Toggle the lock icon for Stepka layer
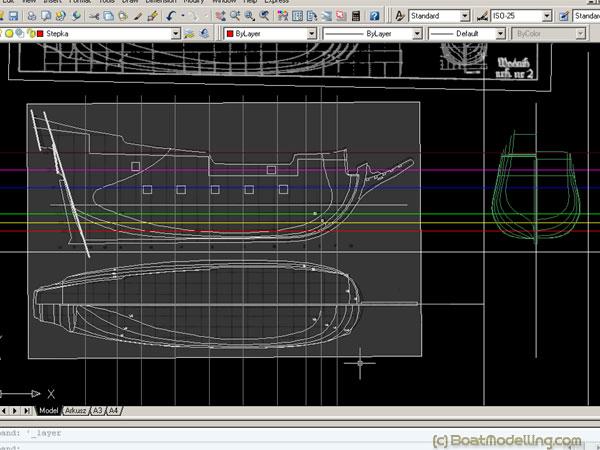This screenshot has height=450, width=600. click(31, 34)
